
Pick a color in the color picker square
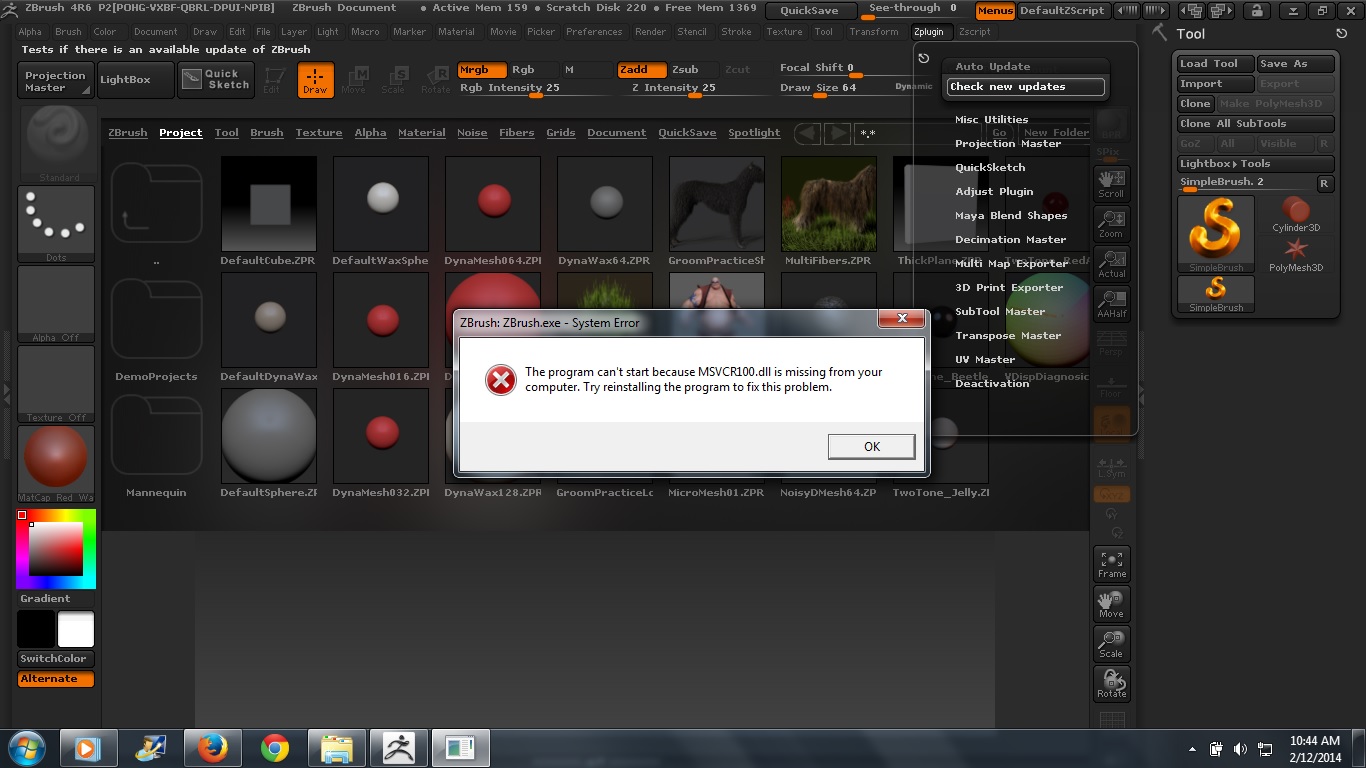coord(56,549)
